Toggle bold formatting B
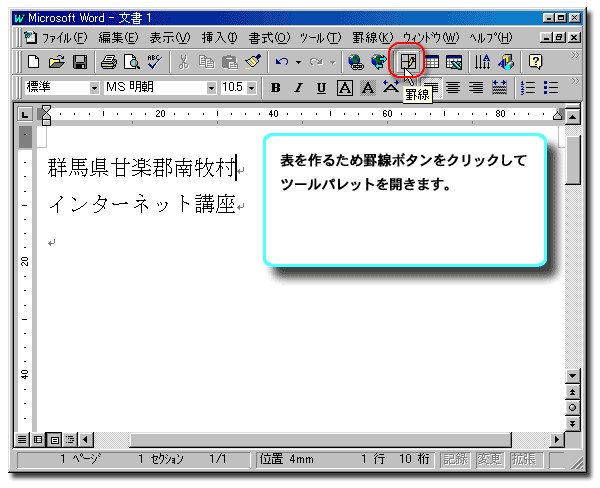The image size is (600, 488). [275, 88]
